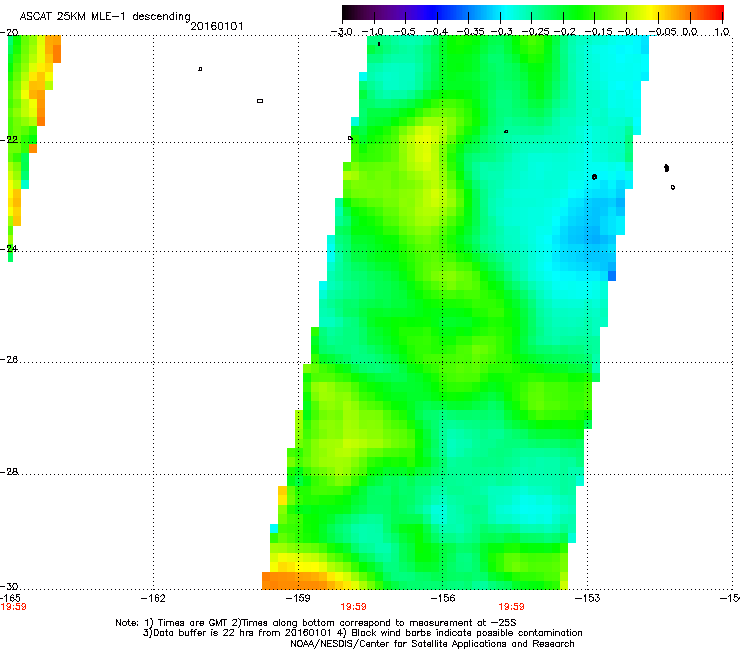Click the -0.1 color scale label
Viewport: 740px width, 650px height.
pos(628,32)
